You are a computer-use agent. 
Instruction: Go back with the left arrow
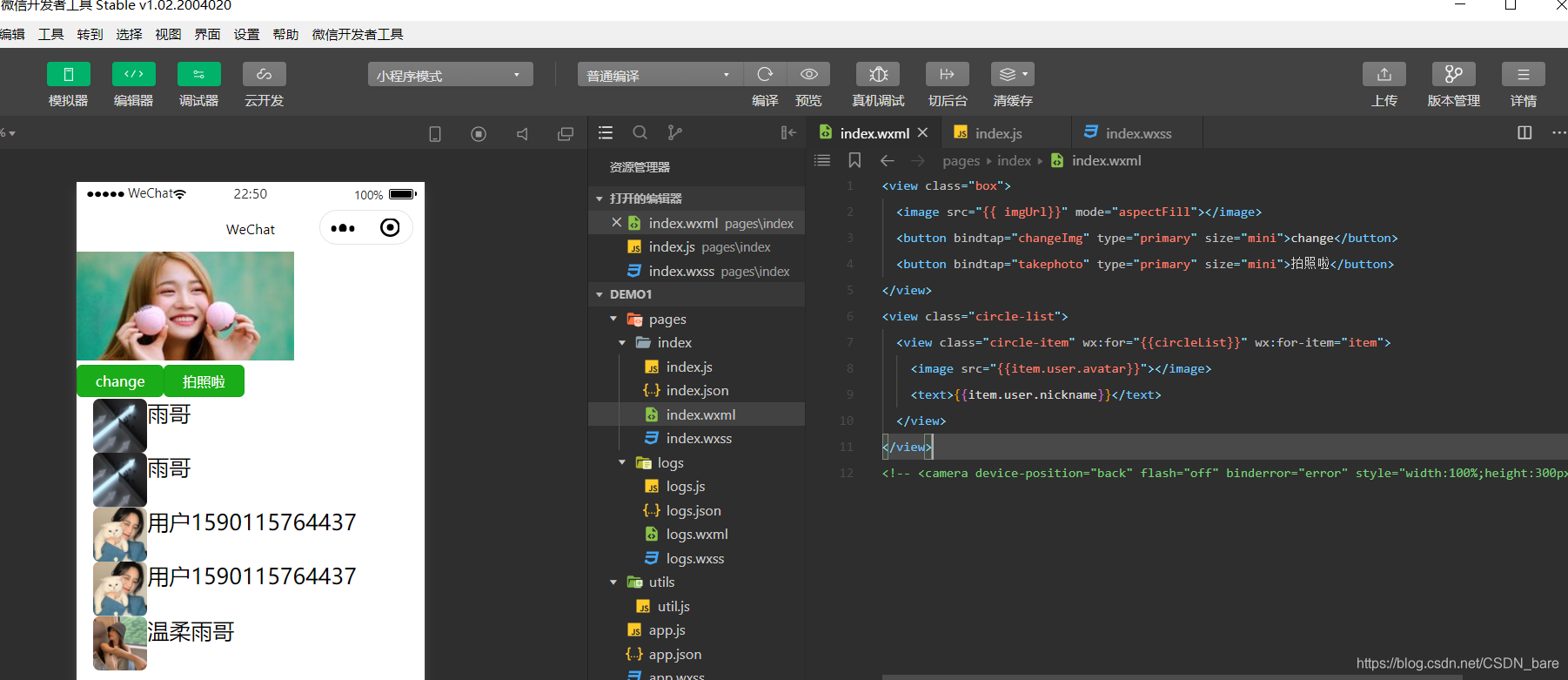[x=887, y=160]
